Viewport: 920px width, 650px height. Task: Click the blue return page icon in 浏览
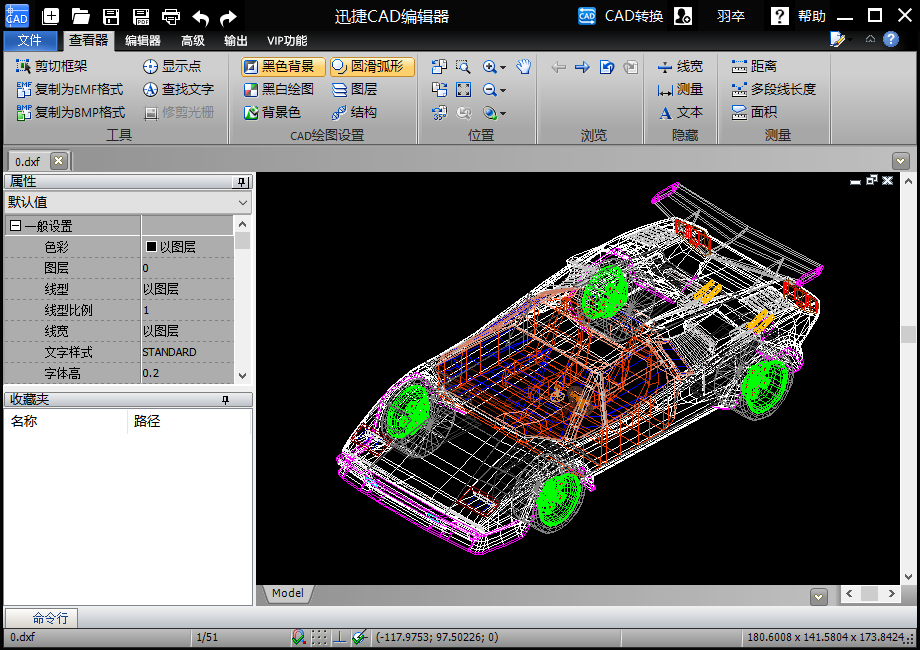pyautogui.click(x=607, y=67)
